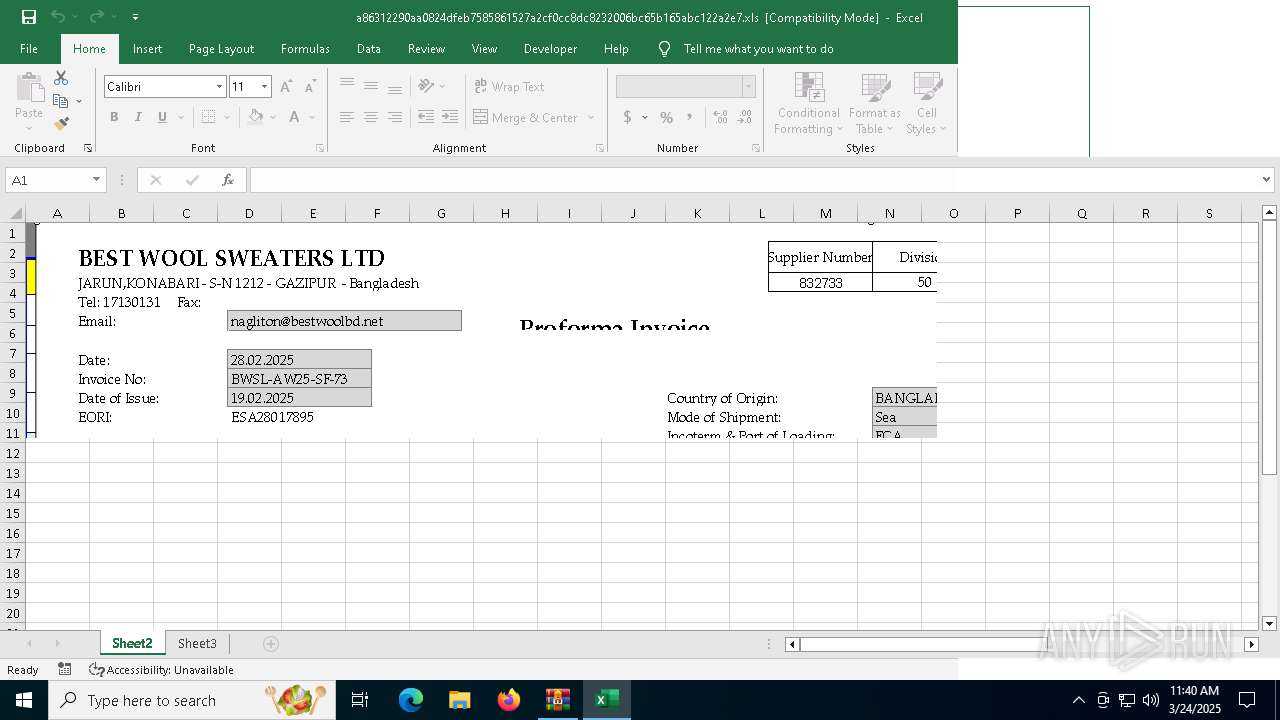Click Bottom Align icon
Screen dimensions: 1280x720
395,86
